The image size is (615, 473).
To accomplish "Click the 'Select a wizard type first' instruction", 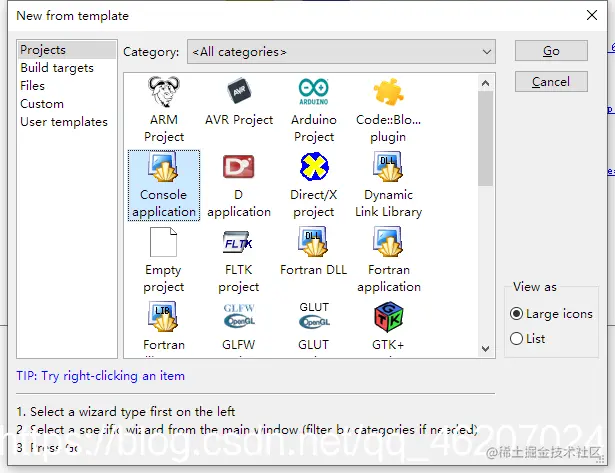I will (126, 411).
